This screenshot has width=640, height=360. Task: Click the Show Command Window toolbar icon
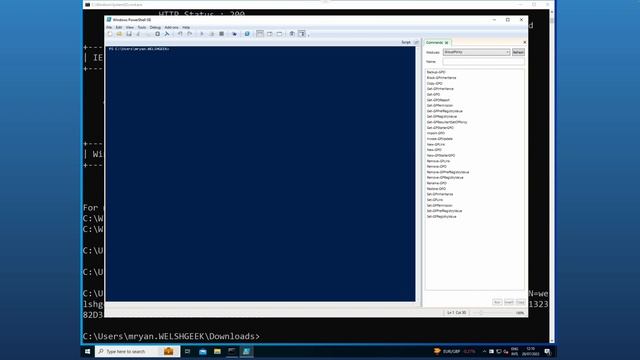coord(292,34)
